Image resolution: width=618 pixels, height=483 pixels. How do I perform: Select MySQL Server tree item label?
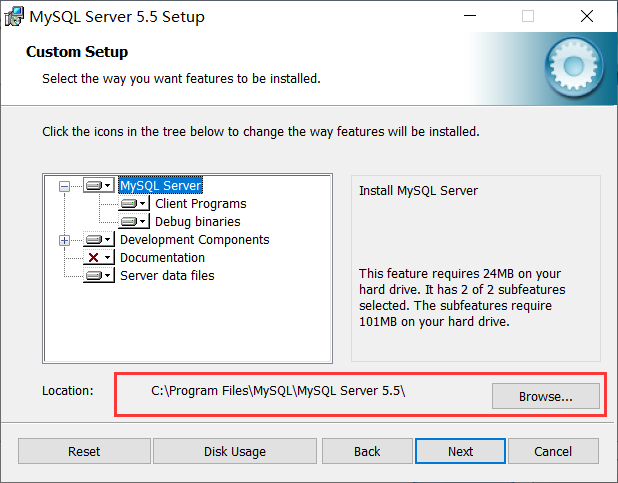click(x=160, y=185)
